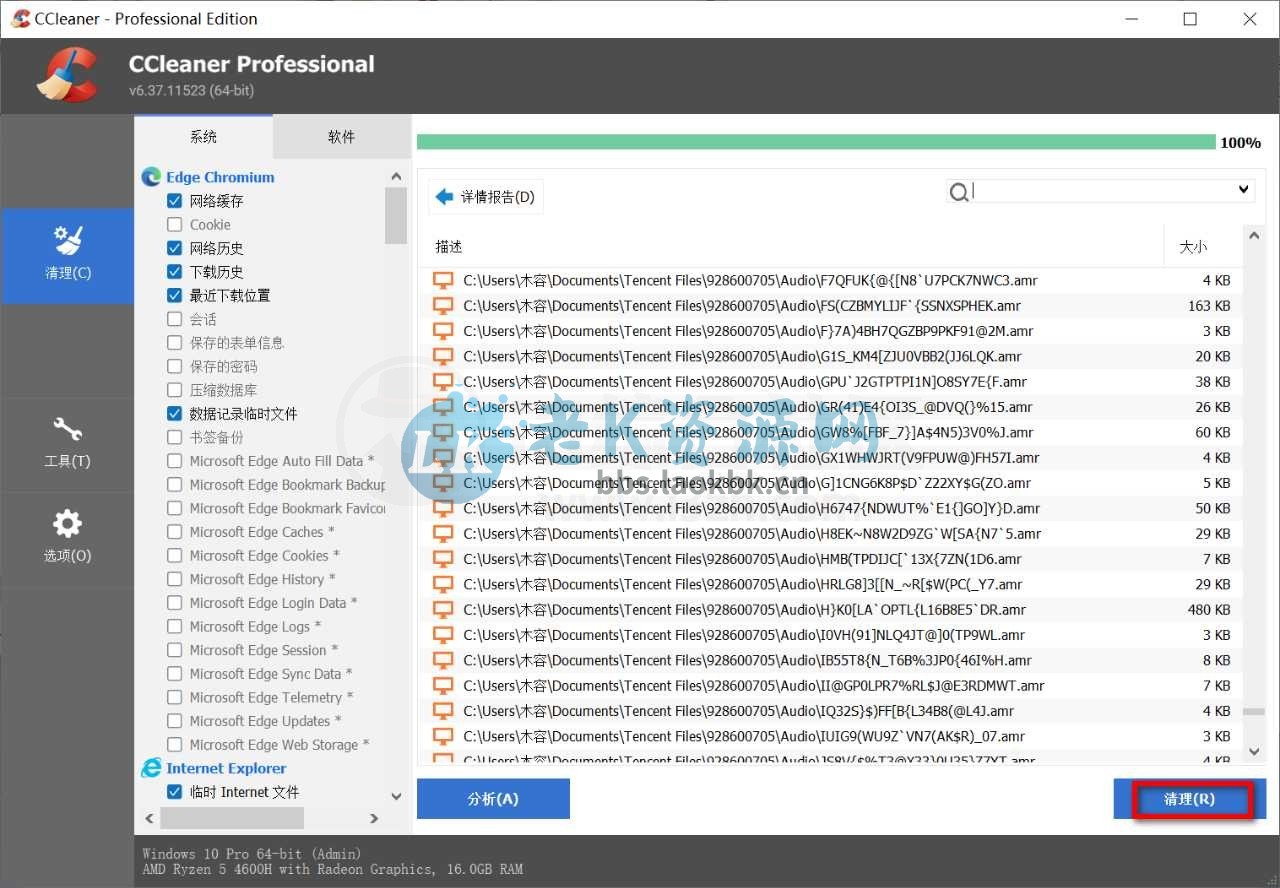Click the Edge Chromium browser icon
The image size is (1280, 888).
tap(151, 177)
